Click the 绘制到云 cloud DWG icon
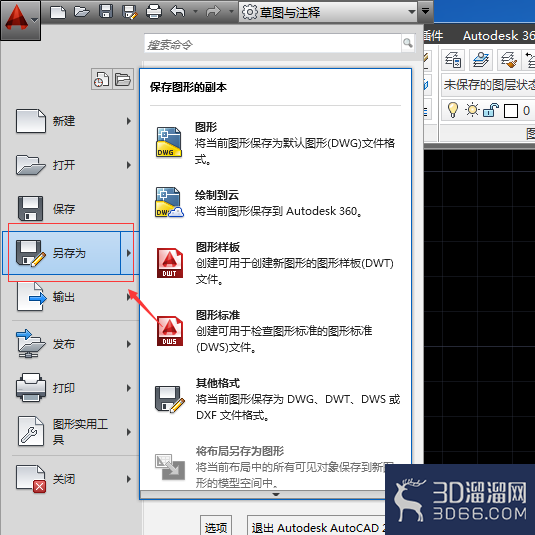The width and height of the screenshot is (535, 535). [169, 202]
